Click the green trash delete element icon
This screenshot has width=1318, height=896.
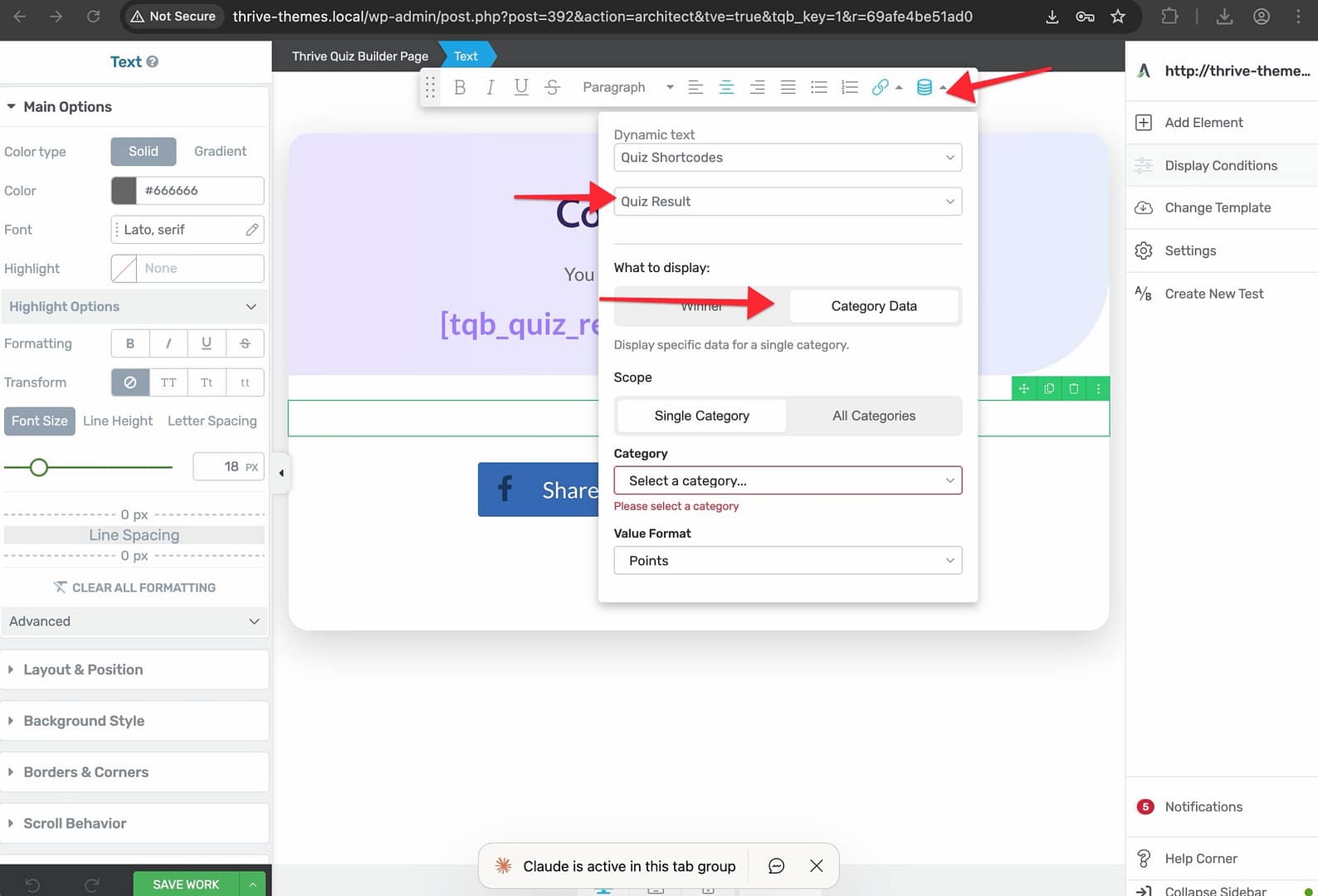point(1073,388)
